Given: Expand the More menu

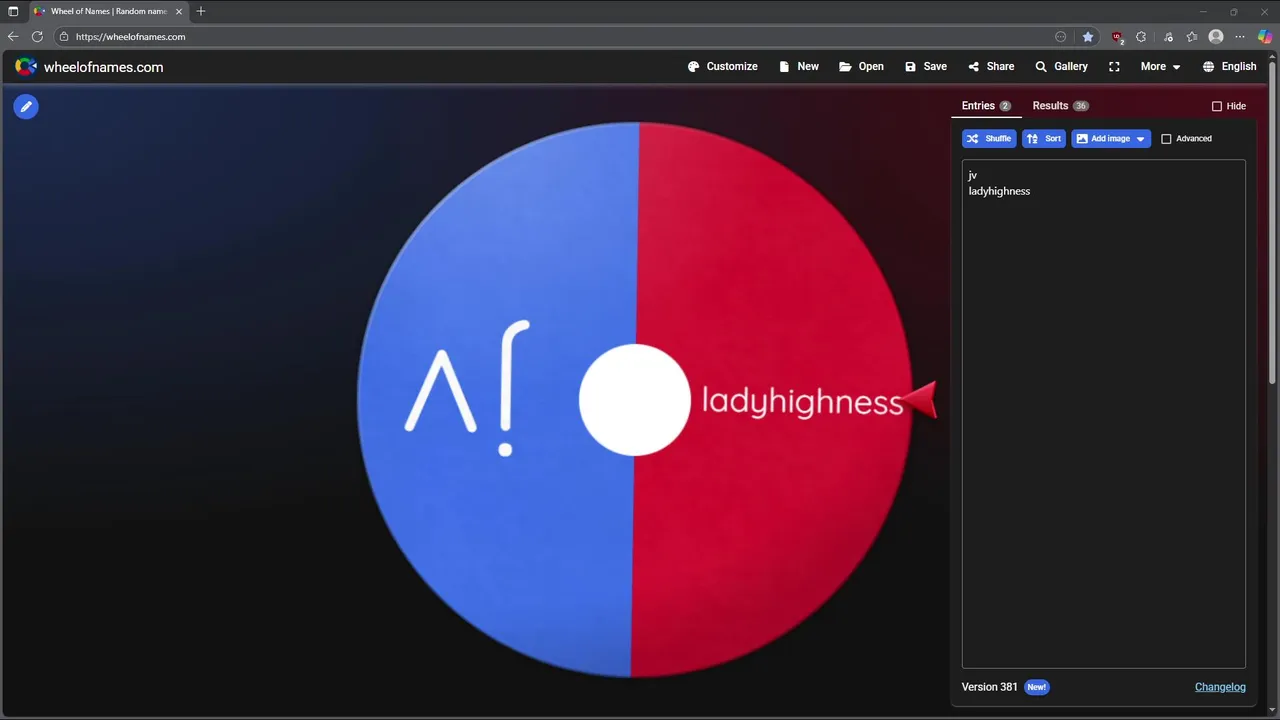Looking at the screenshot, I should tap(1160, 66).
